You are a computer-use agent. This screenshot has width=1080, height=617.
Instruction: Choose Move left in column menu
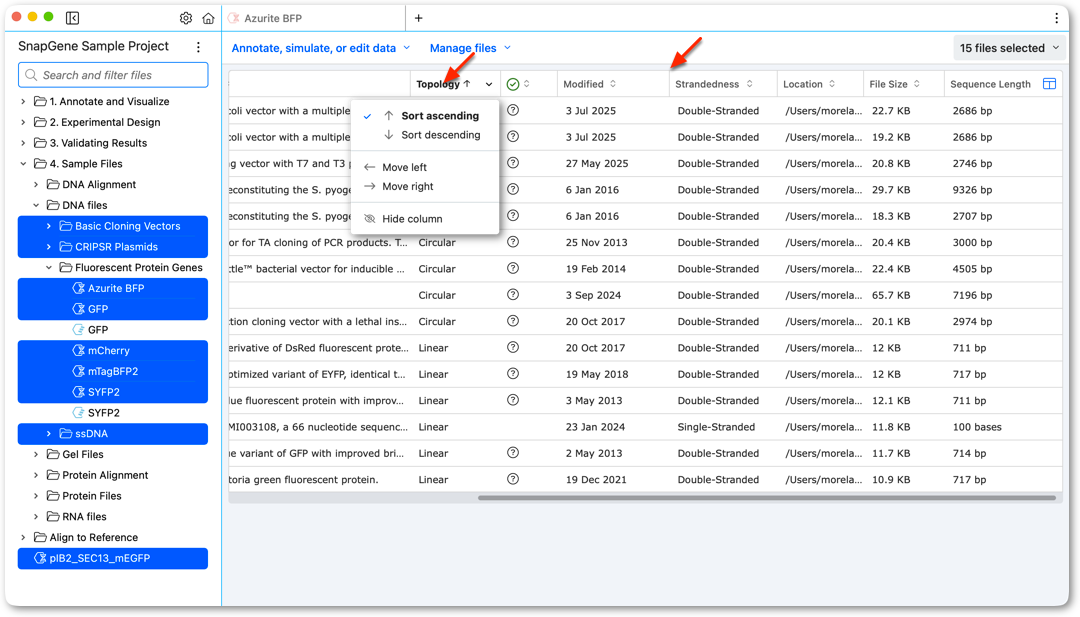[425, 167]
